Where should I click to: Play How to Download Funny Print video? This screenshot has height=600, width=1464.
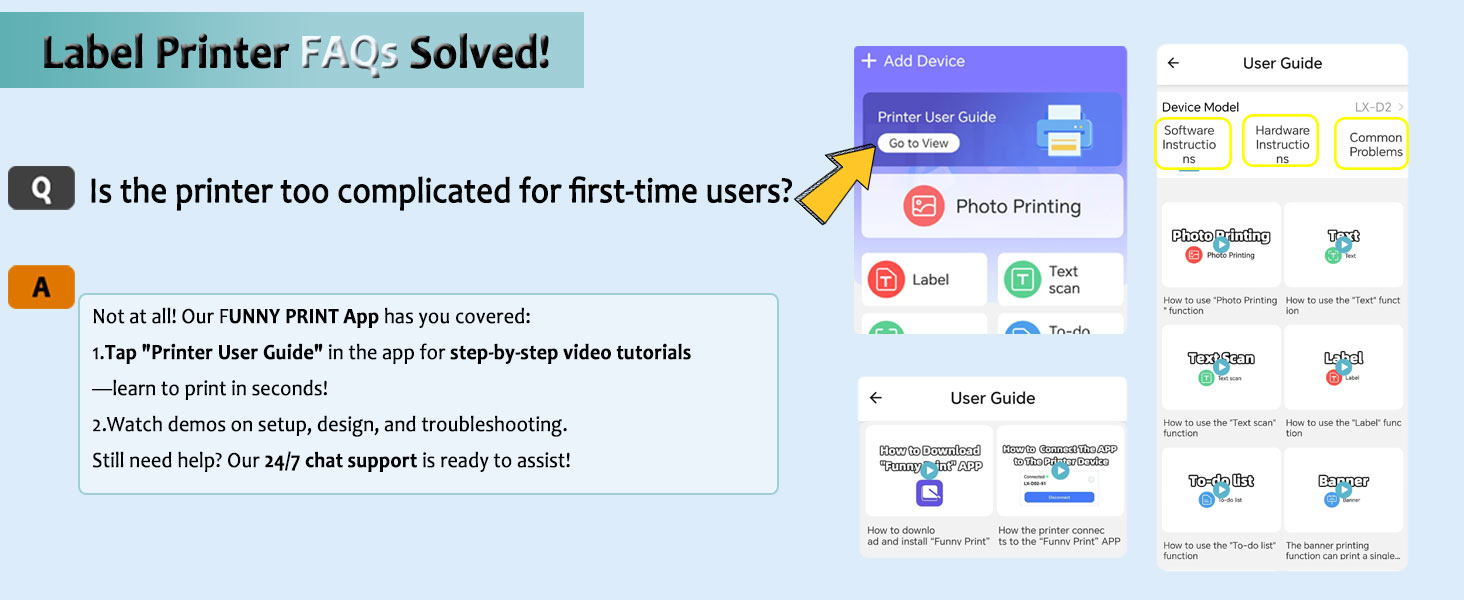(930, 470)
